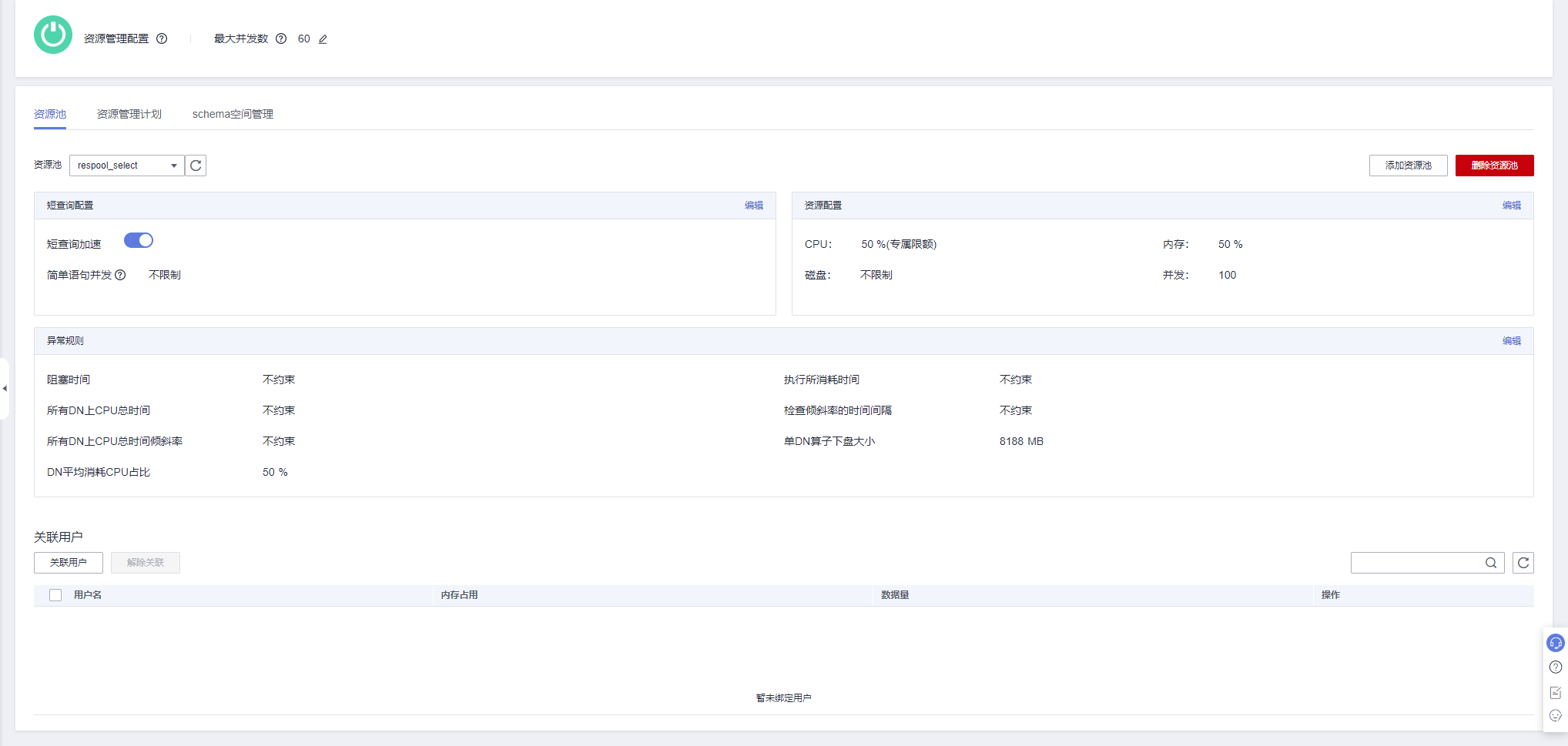Click the 添加资源池 button

click(1409, 166)
